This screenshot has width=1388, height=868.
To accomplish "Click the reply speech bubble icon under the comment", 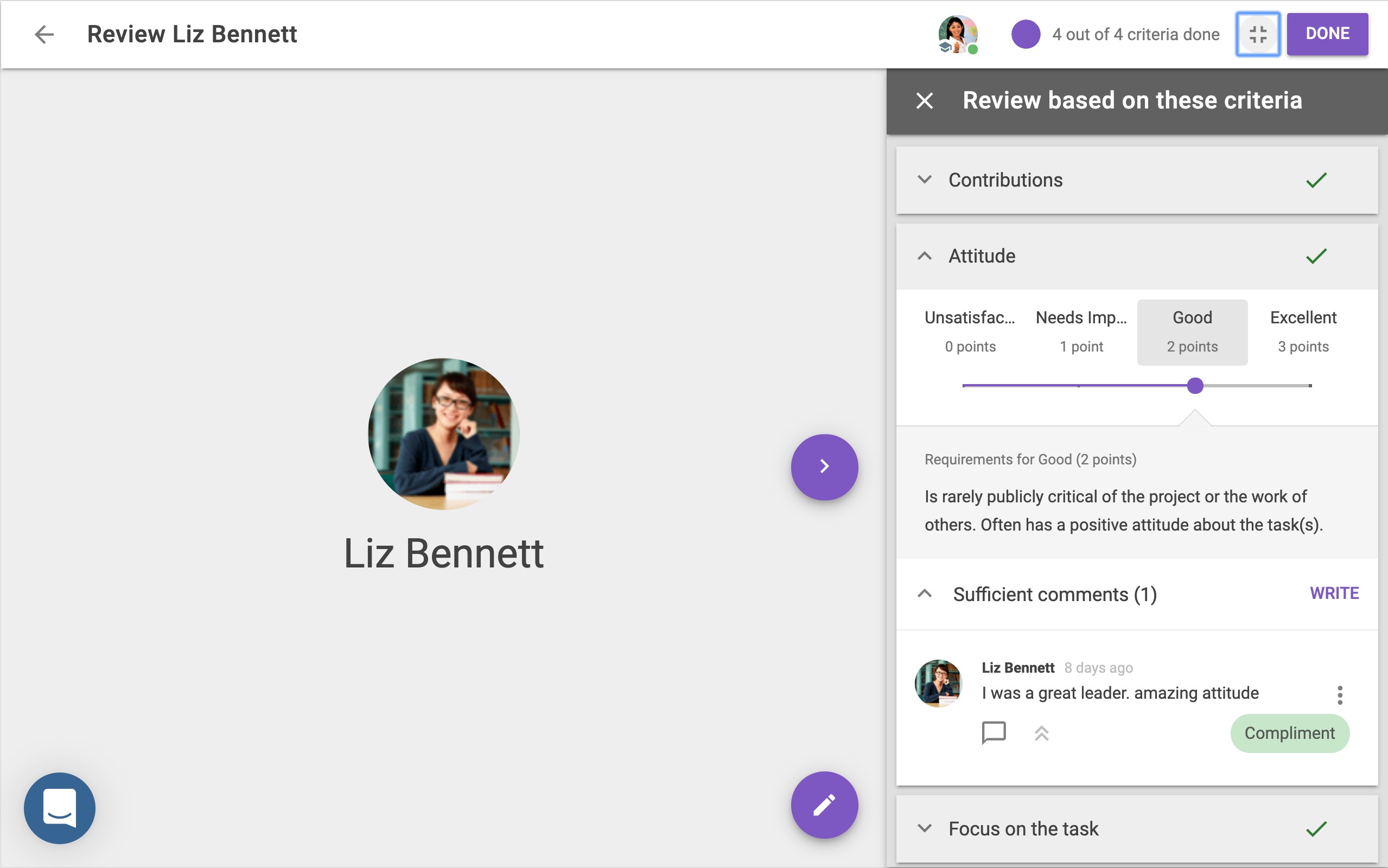I will [993, 732].
